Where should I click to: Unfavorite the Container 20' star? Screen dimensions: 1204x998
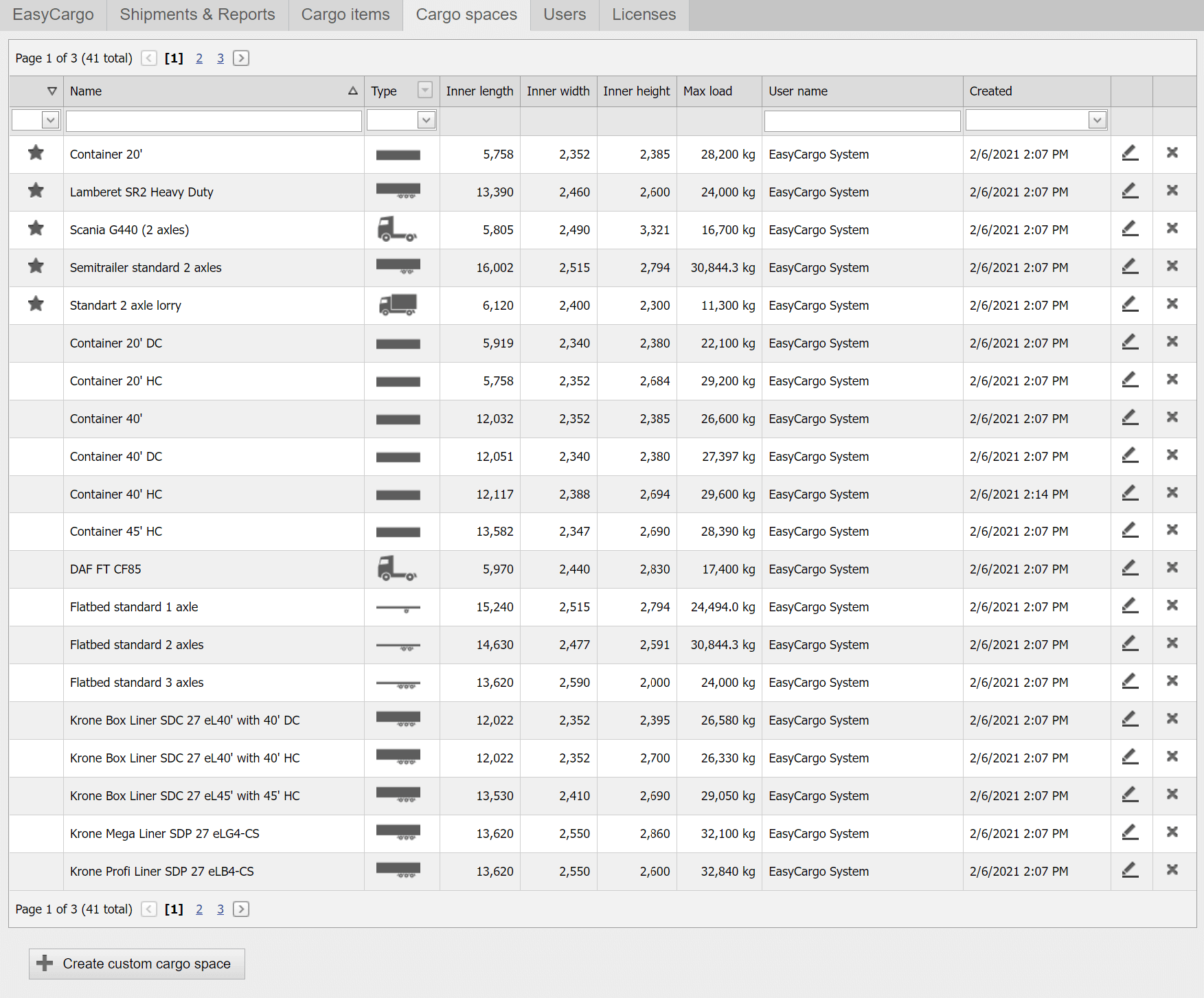click(36, 153)
